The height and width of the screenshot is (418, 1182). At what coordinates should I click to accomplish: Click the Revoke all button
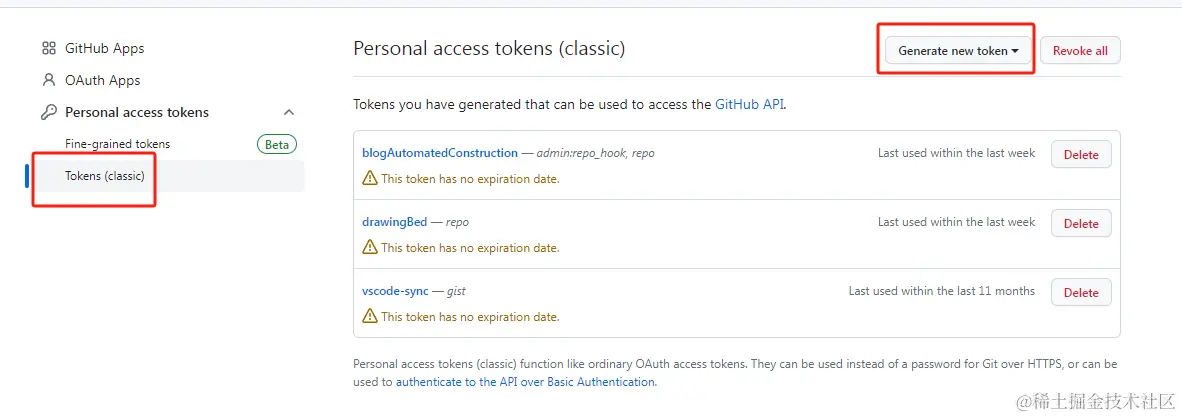point(1080,51)
